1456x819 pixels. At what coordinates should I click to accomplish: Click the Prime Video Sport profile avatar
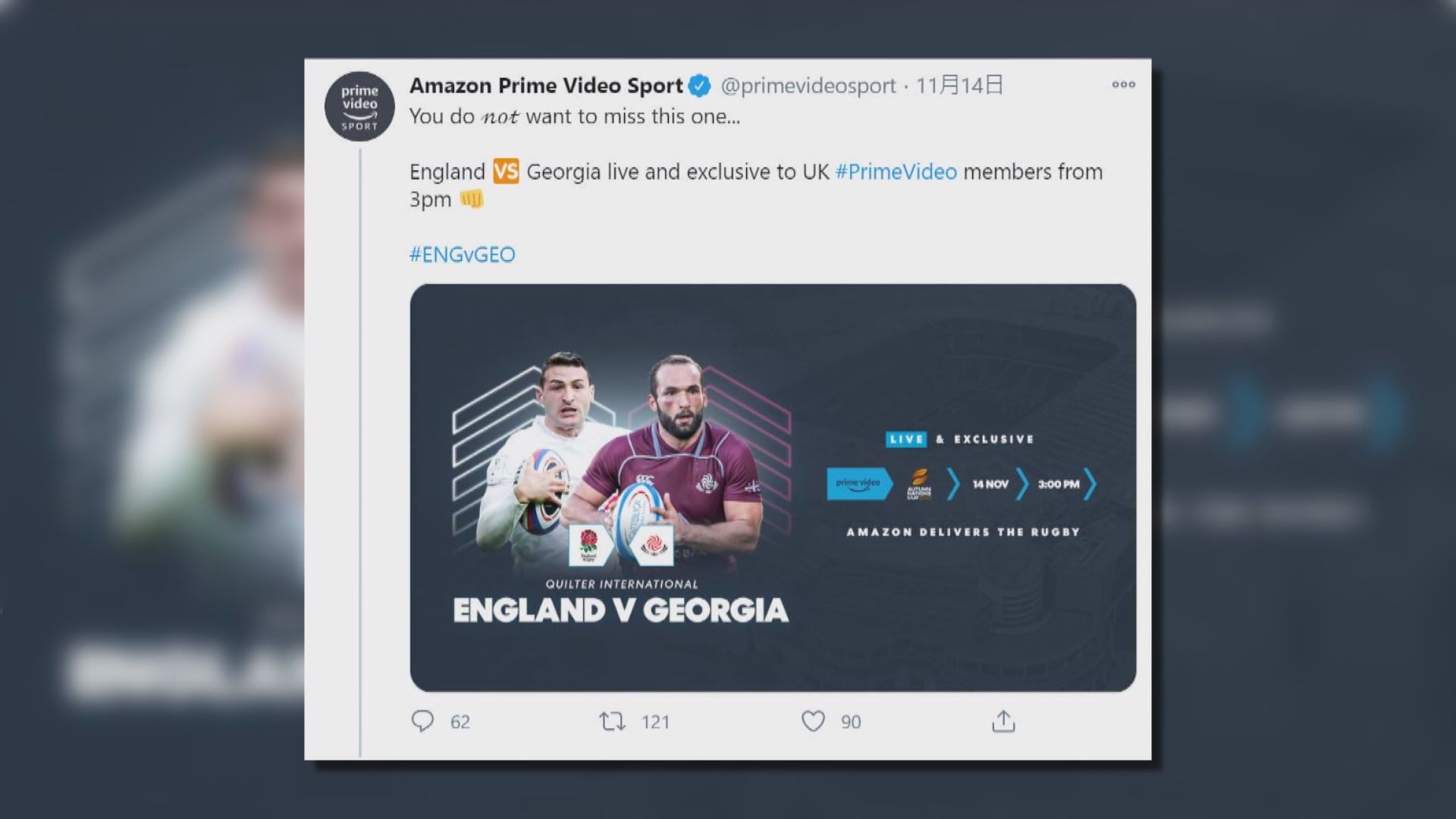[x=359, y=107]
